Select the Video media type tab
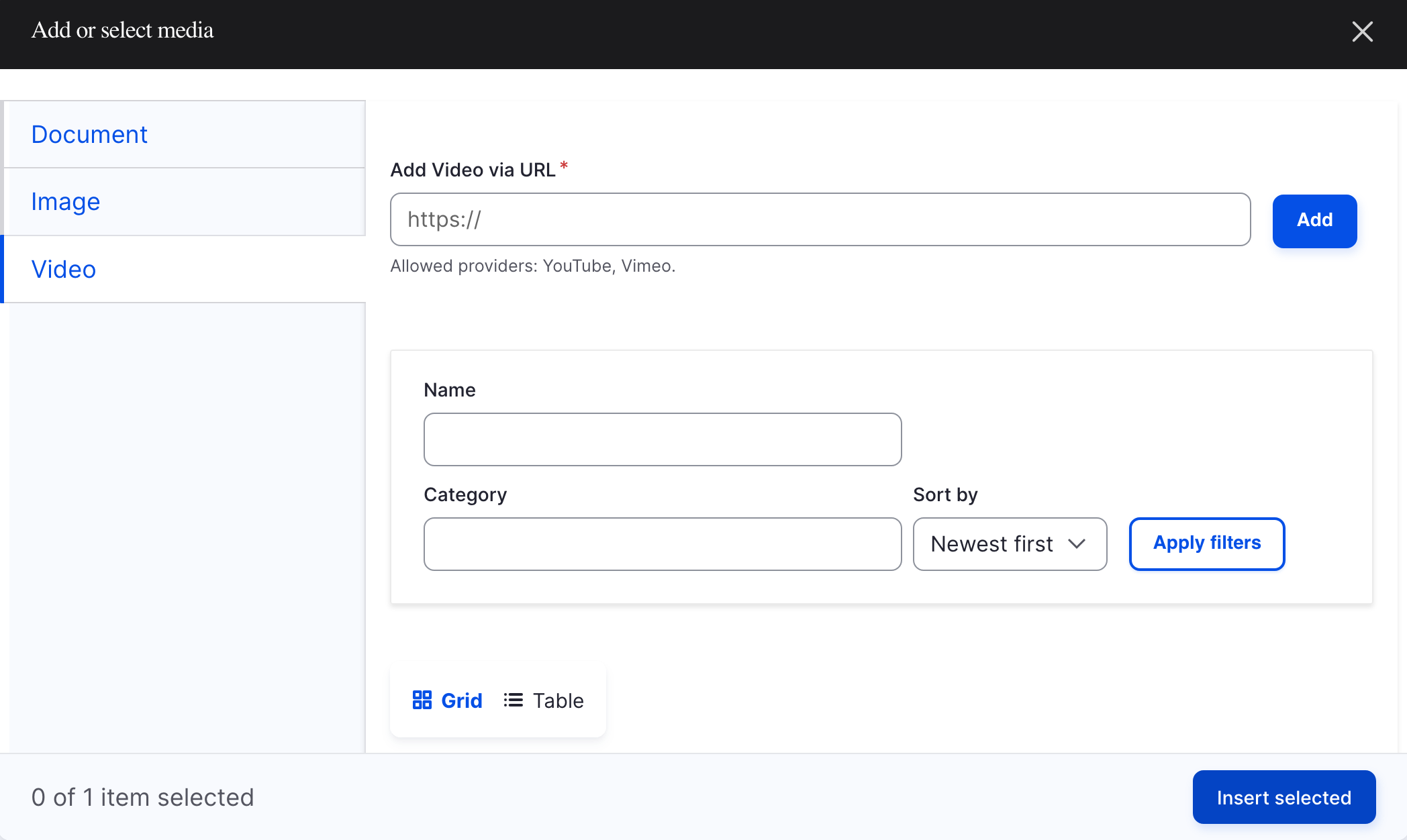Image resolution: width=1407 pixels, height=840 pixels. pyautogui.click(x=64, y=269)
